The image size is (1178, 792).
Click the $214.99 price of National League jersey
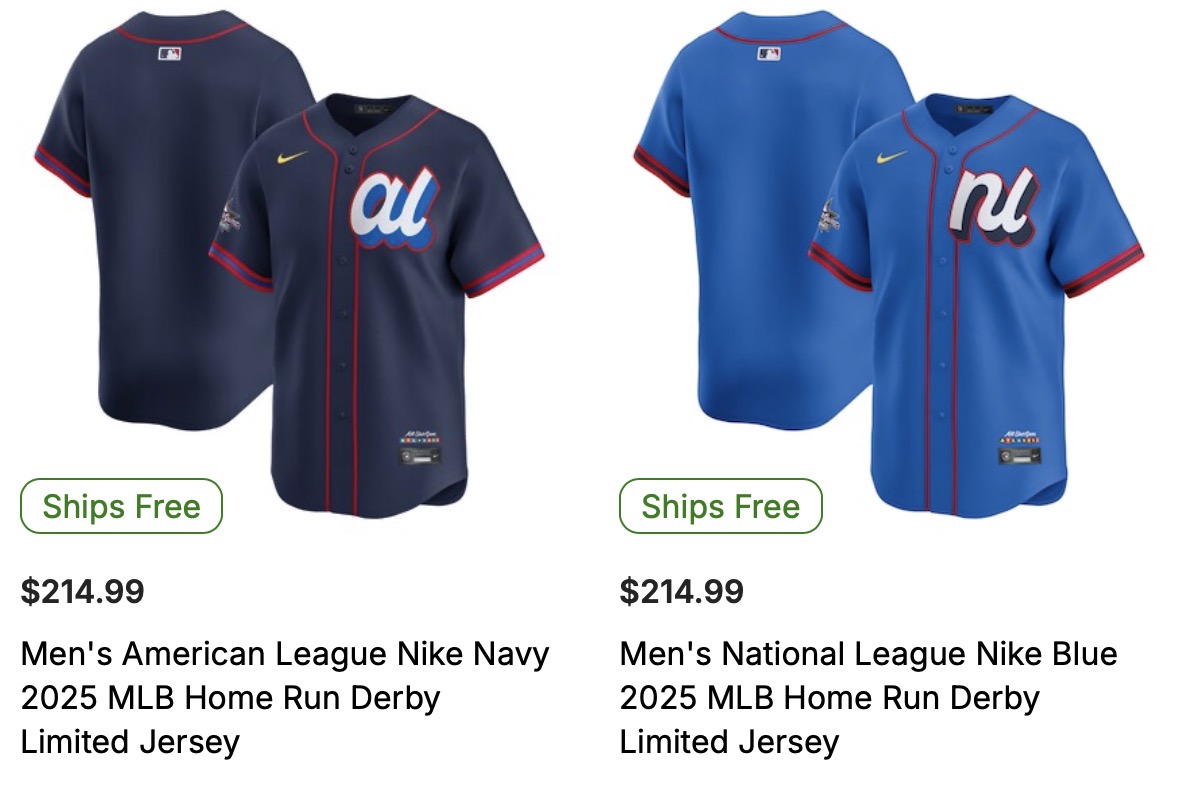[x=681, y=591]
